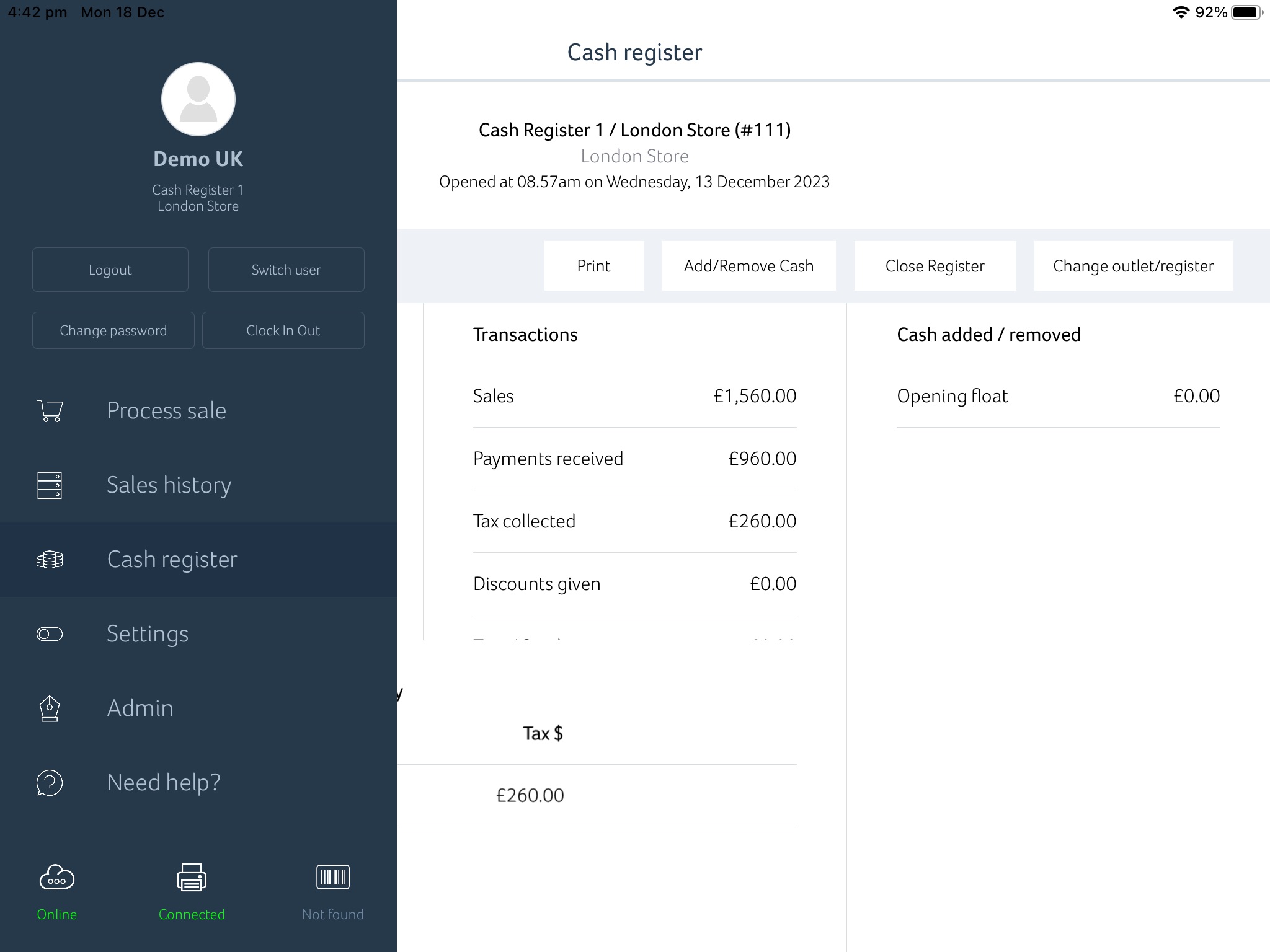Open the Need help speech bubble icon

pyautogui.click(x=50, y=783)
